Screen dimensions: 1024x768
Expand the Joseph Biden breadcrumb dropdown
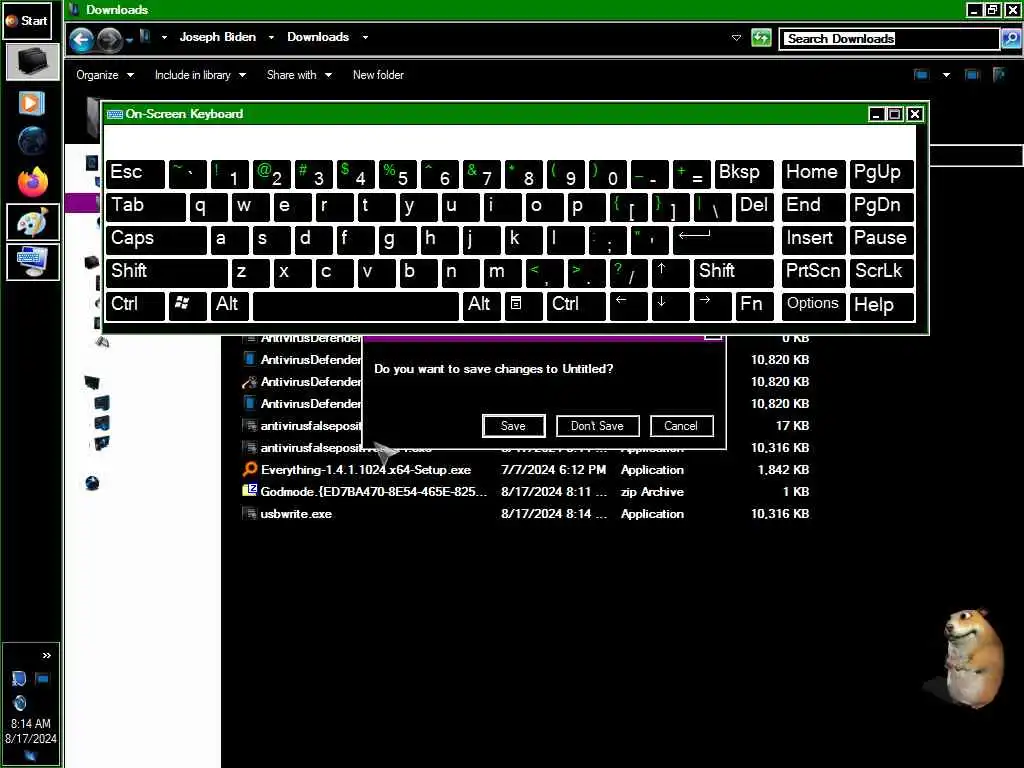pos(271,37)
